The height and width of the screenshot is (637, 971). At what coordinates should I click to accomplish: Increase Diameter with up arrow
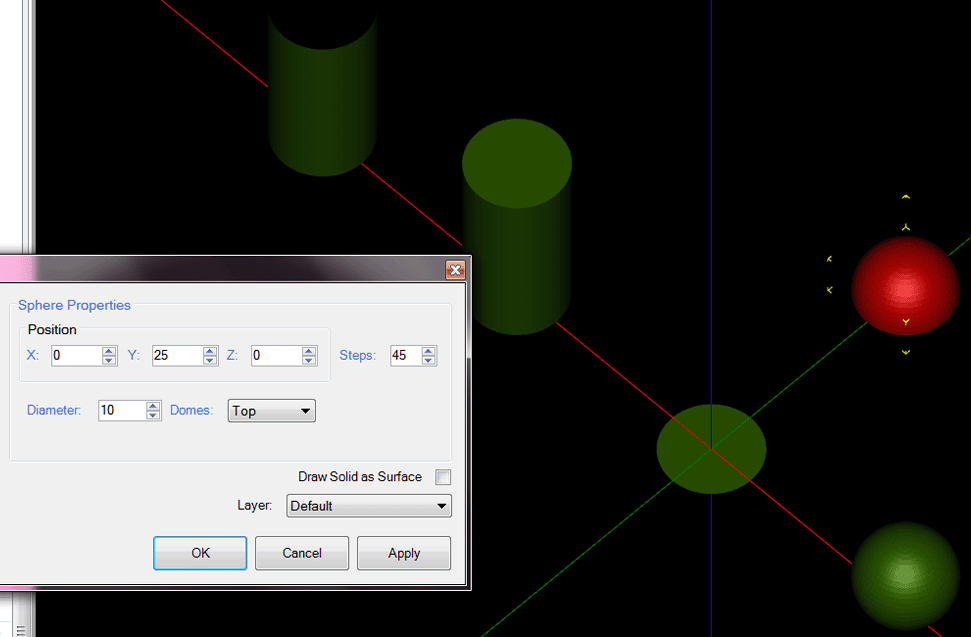(x=153, y=405)
